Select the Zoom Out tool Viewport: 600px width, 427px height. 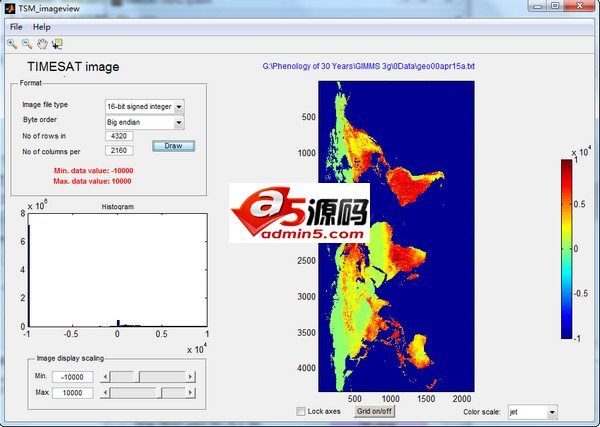coord(25,44)
